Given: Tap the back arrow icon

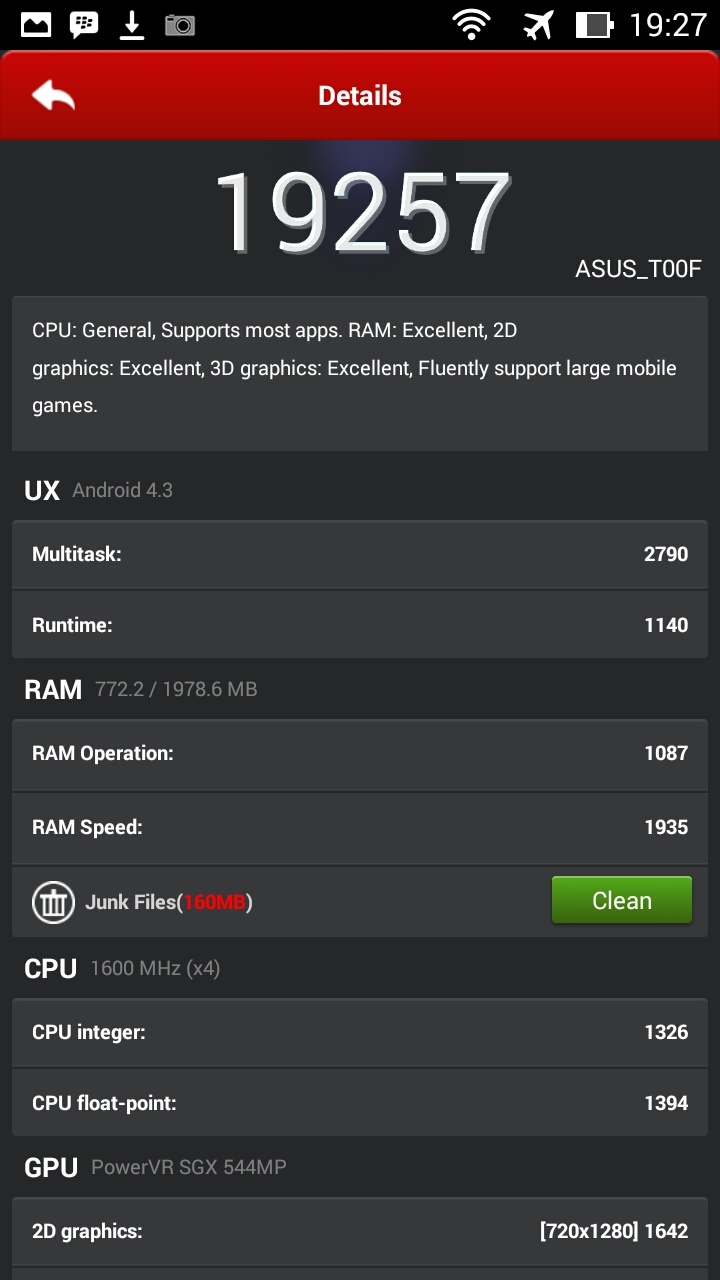Looking at the screenshot, I should (54, 96).
